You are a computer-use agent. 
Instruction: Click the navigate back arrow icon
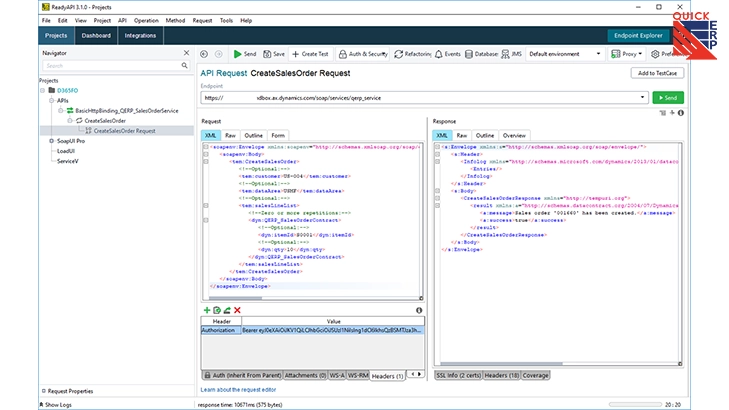204,54
